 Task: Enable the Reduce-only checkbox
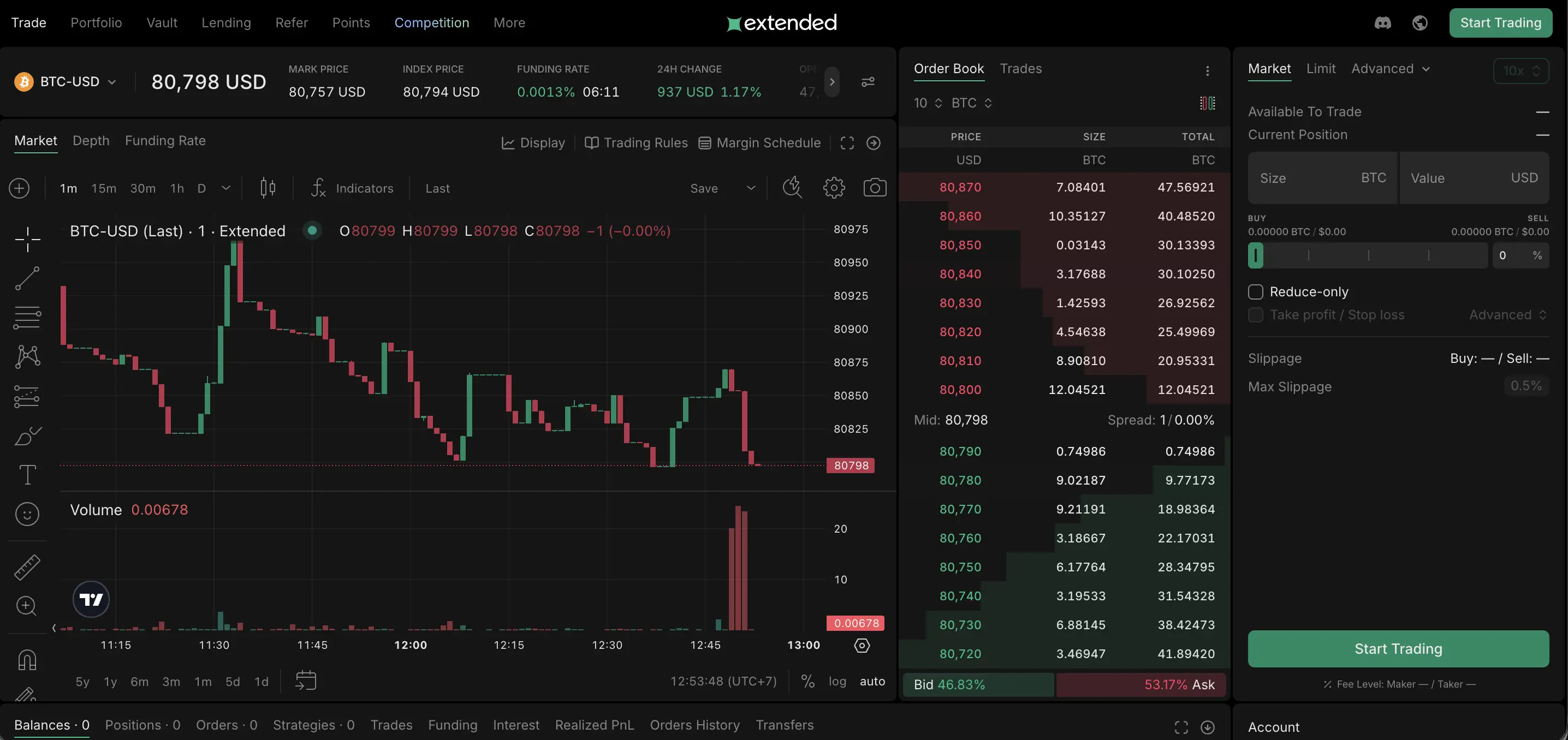tap(1255, 292)
